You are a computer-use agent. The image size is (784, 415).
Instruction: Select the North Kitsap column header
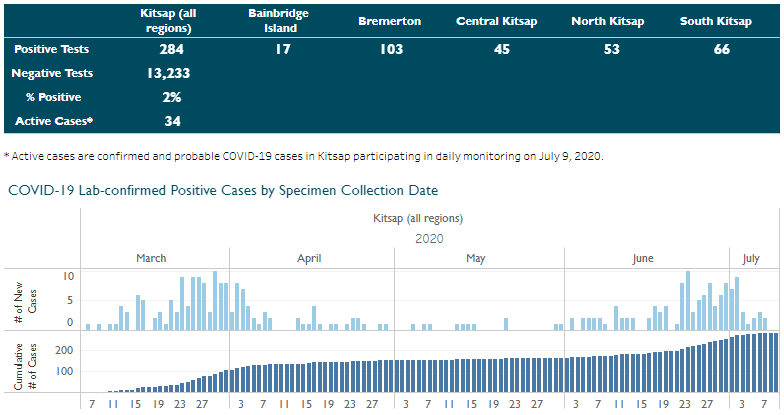point(608,20)
